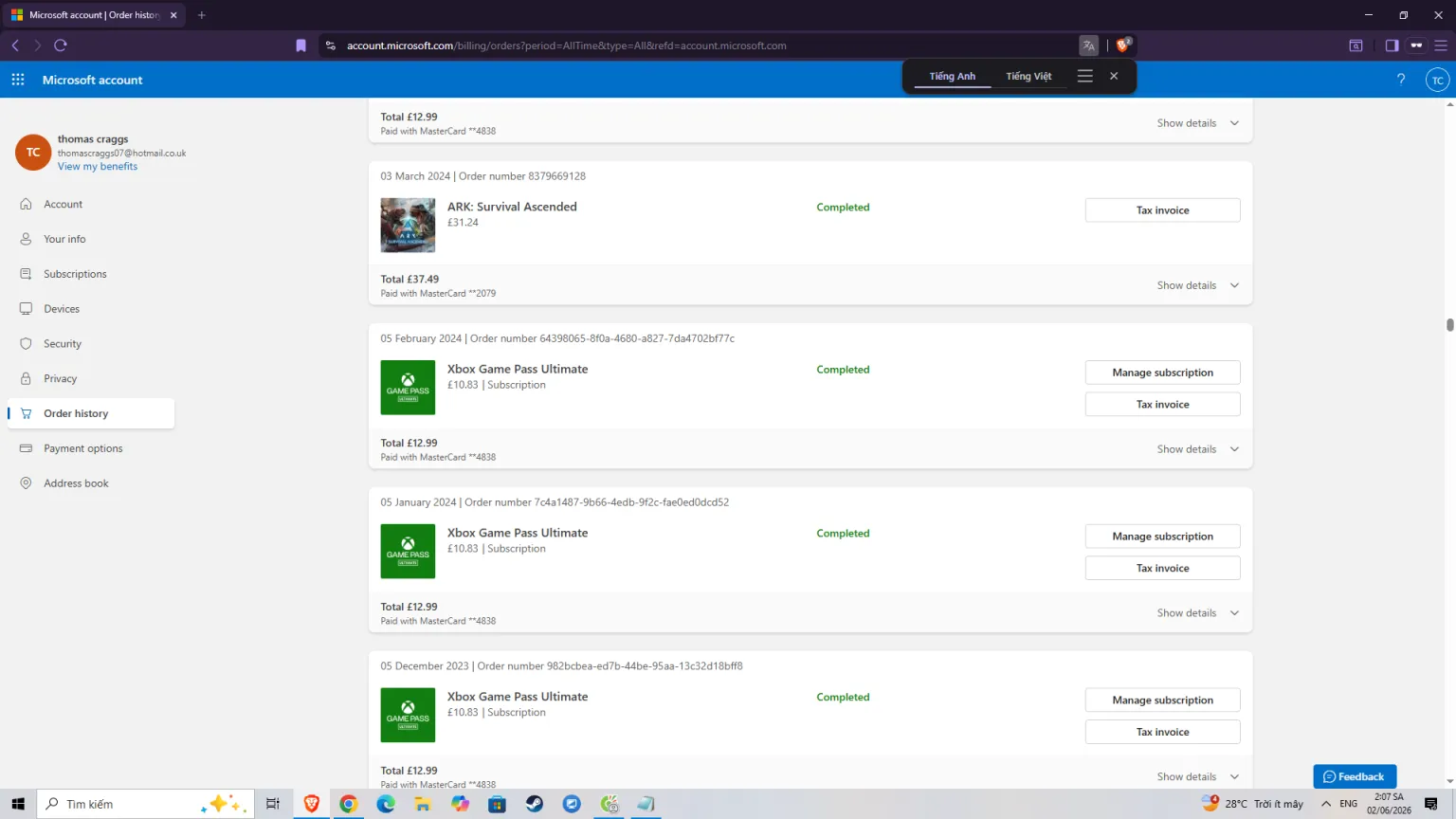Click the translate icon in address bar
The width and height of the screenshot is (1456, 819).
(1088, 45)
